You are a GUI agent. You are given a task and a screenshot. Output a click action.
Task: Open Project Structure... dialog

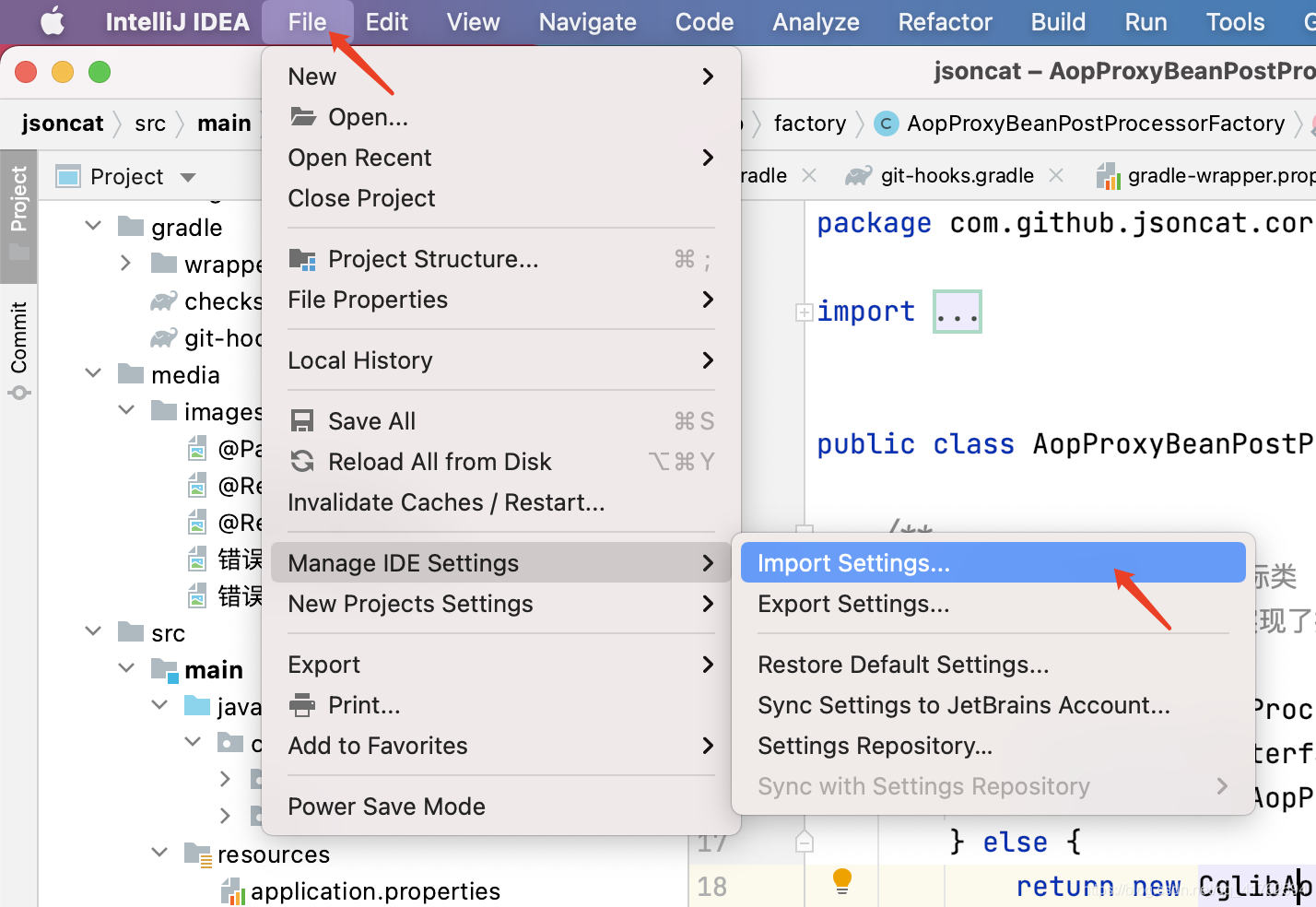pyautogui.click(x=501, y=259)
